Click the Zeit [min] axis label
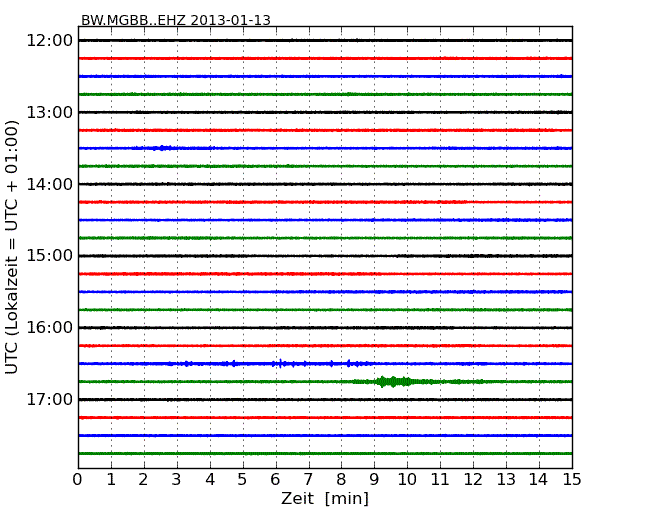This screenshot has width=650, height=520. pyautogui.click(x=325, y=498)
